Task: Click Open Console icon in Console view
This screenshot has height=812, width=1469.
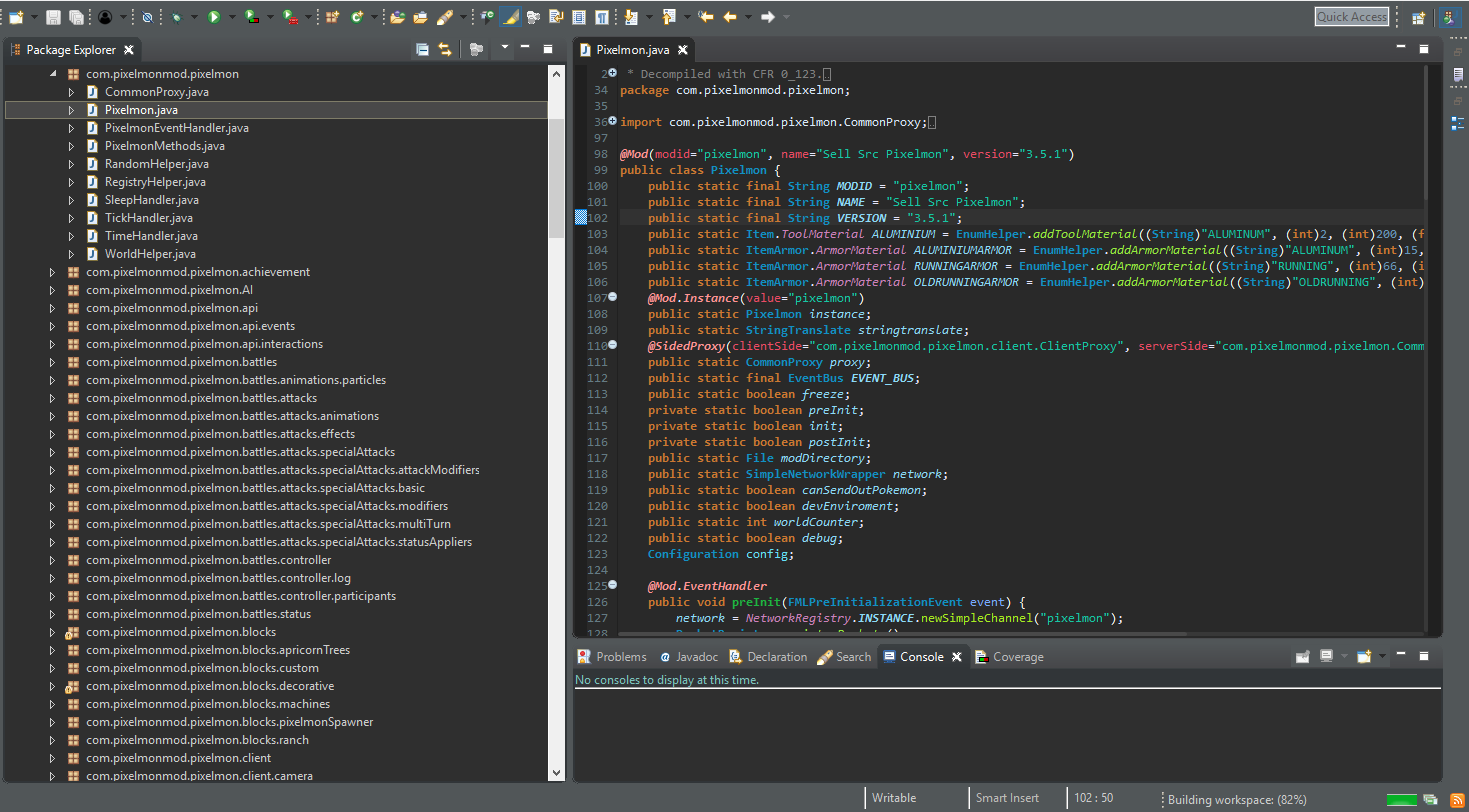Action: click(x=1364, y=656)
